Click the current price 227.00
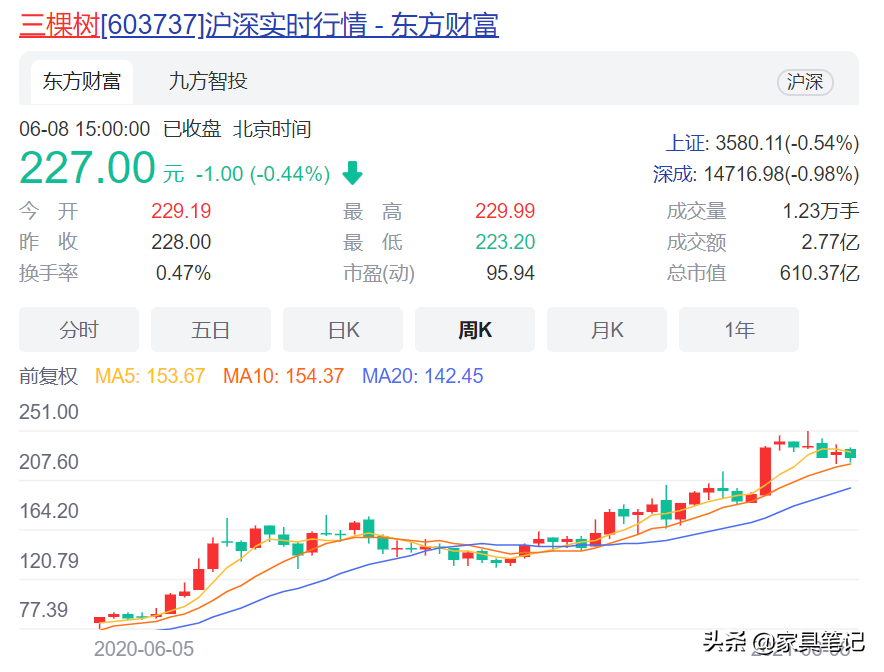This screenshot has height=672, width=884. 88,168
